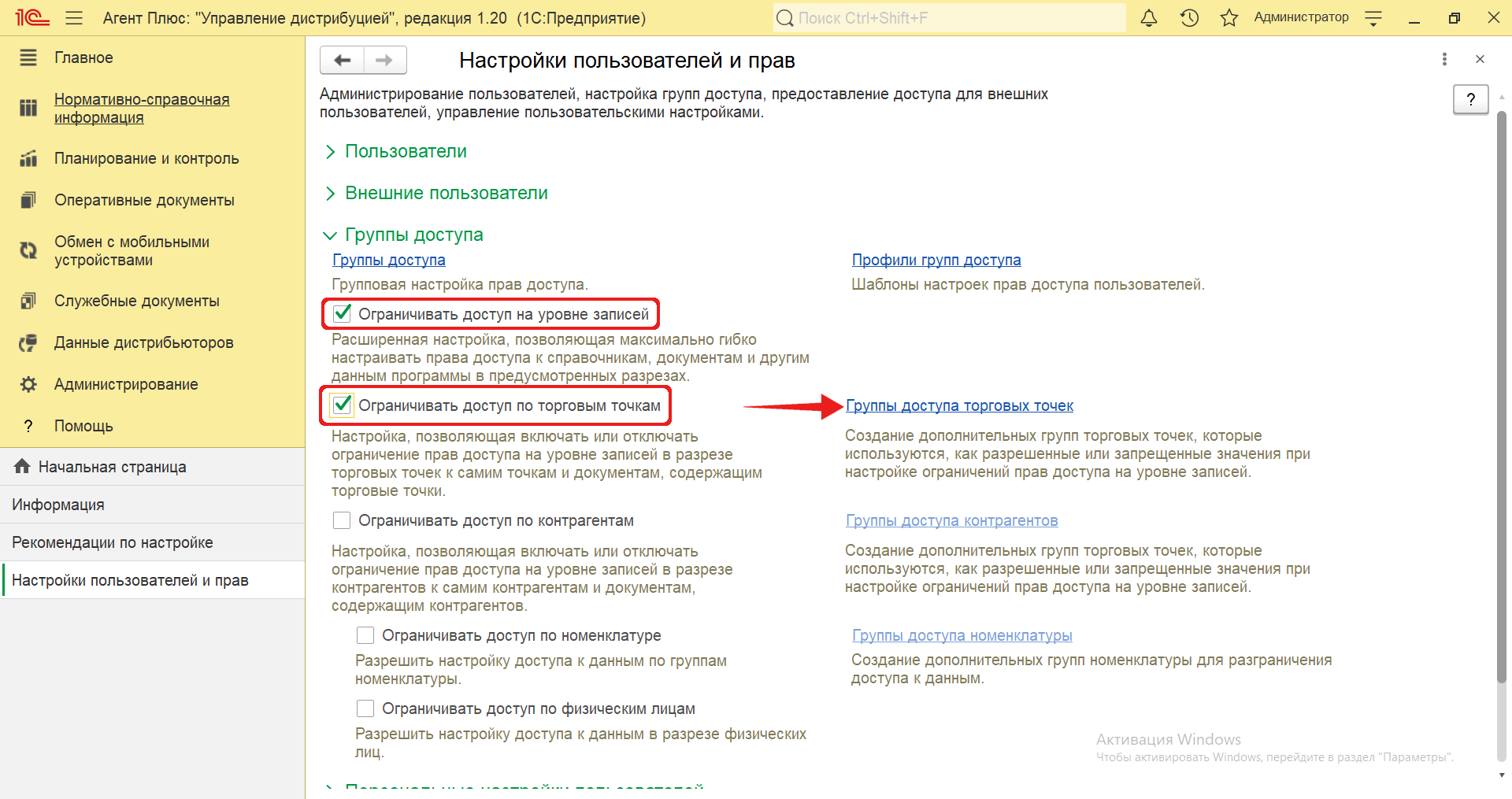Image resolution: width=1512 pixels, height=799 pixels.
Task: Click the Данные дистрибьюторов icon
Action: pos(28,342)
